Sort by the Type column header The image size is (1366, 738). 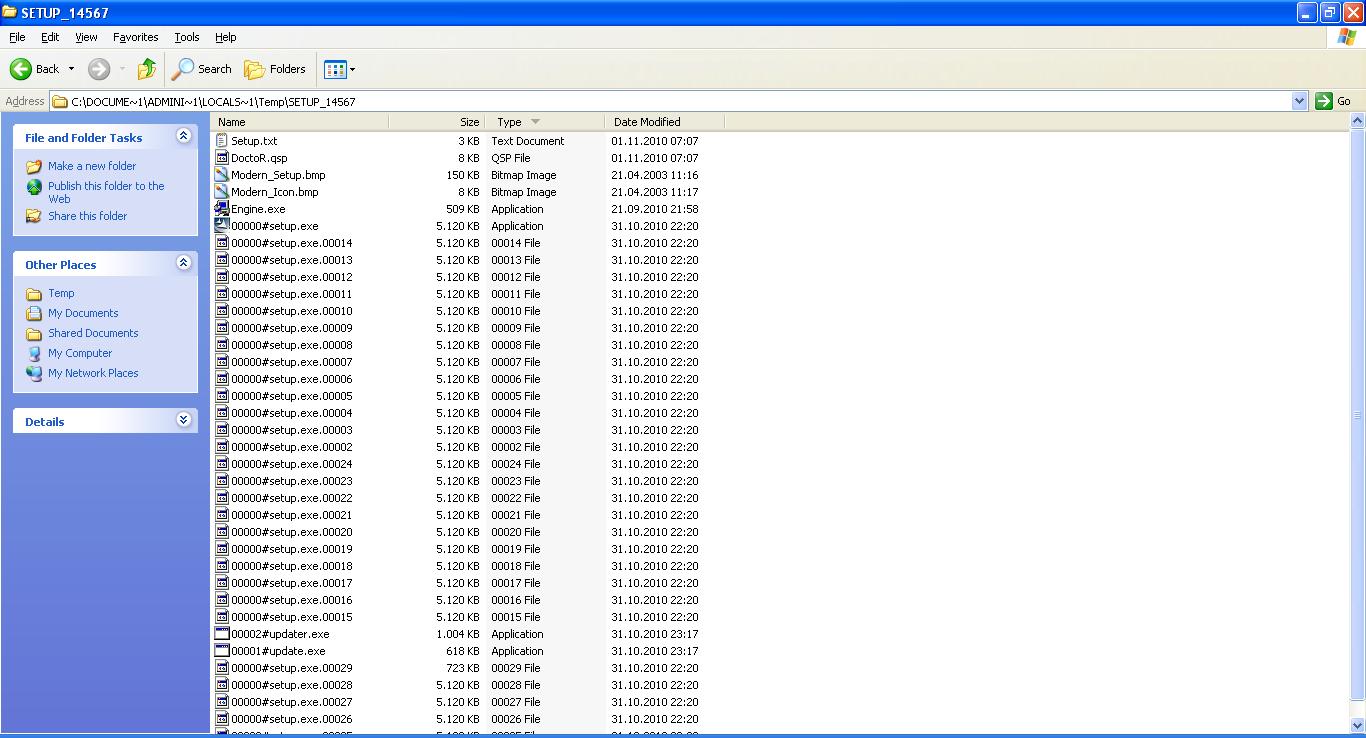tap(543, 122)
